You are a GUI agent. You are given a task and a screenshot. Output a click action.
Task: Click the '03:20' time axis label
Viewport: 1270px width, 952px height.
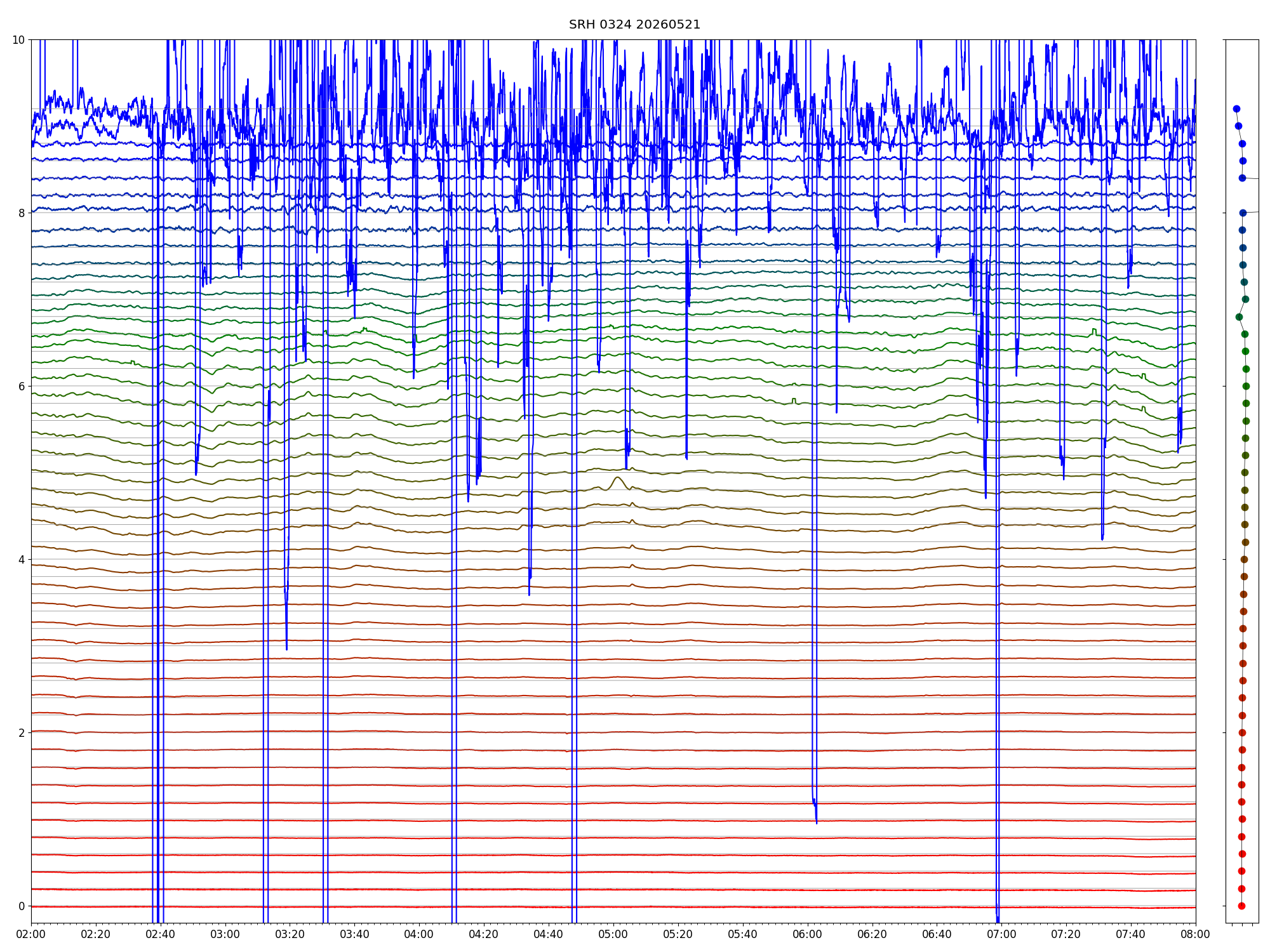[x=290, y=934]
